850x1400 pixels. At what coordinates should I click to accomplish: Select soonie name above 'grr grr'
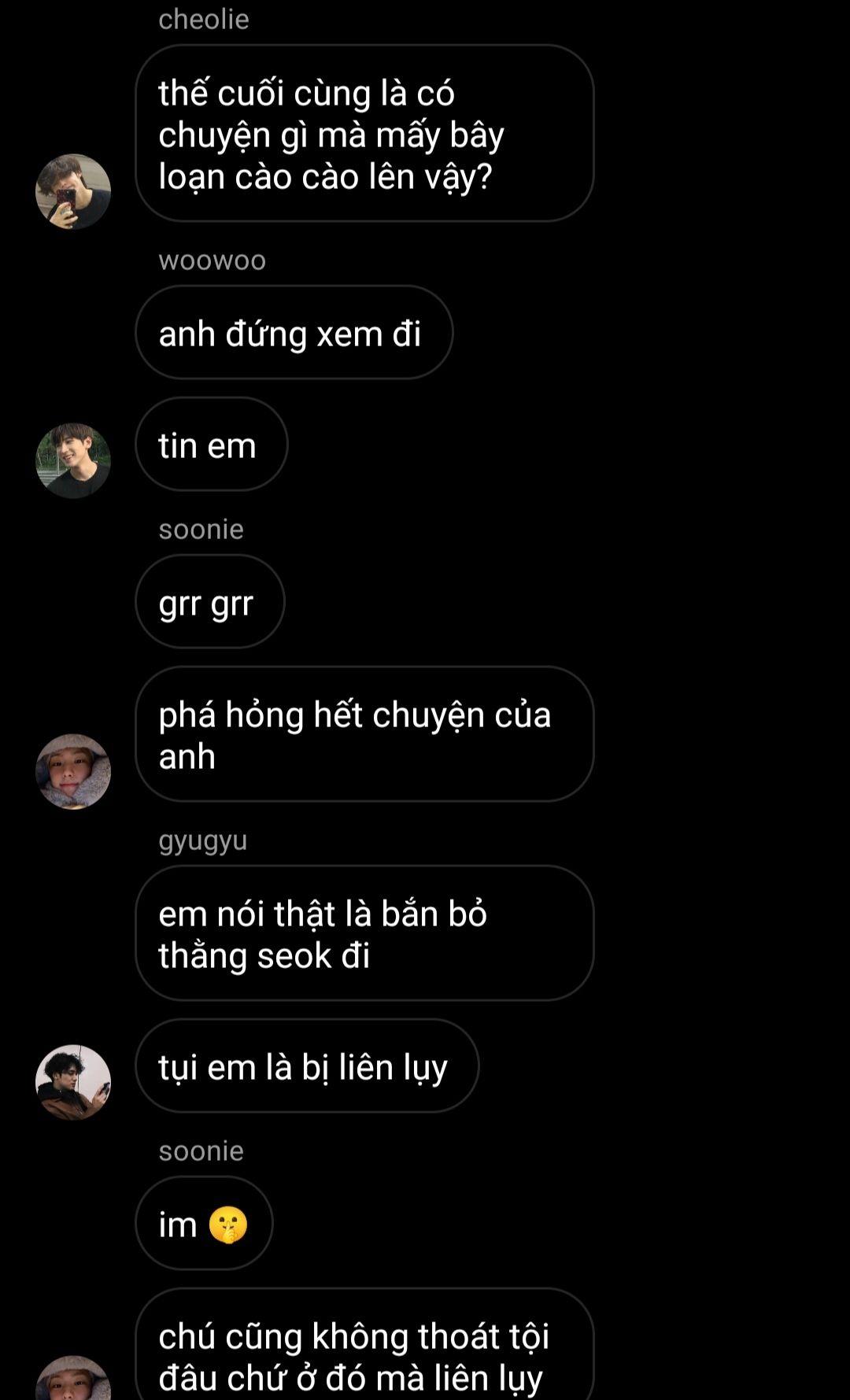tap(201, 530)
